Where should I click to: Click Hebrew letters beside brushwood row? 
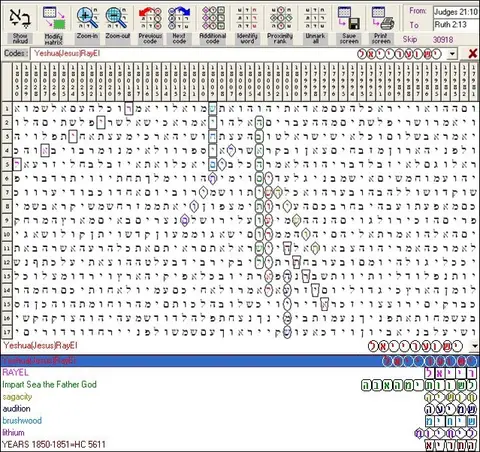pyautogui.click(x=451, y=421)
